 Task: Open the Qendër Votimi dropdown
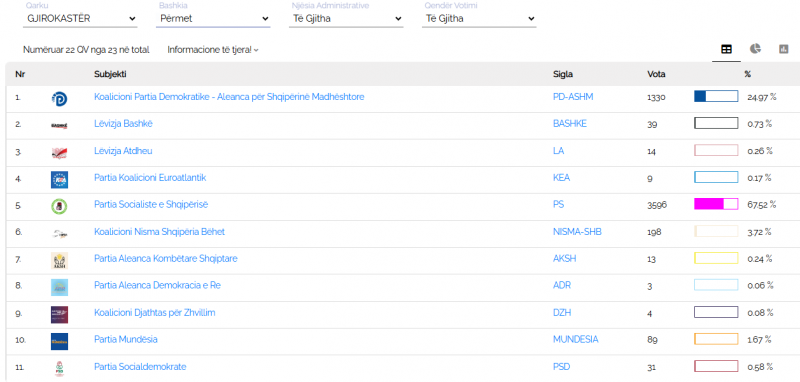tap(479, 19)
